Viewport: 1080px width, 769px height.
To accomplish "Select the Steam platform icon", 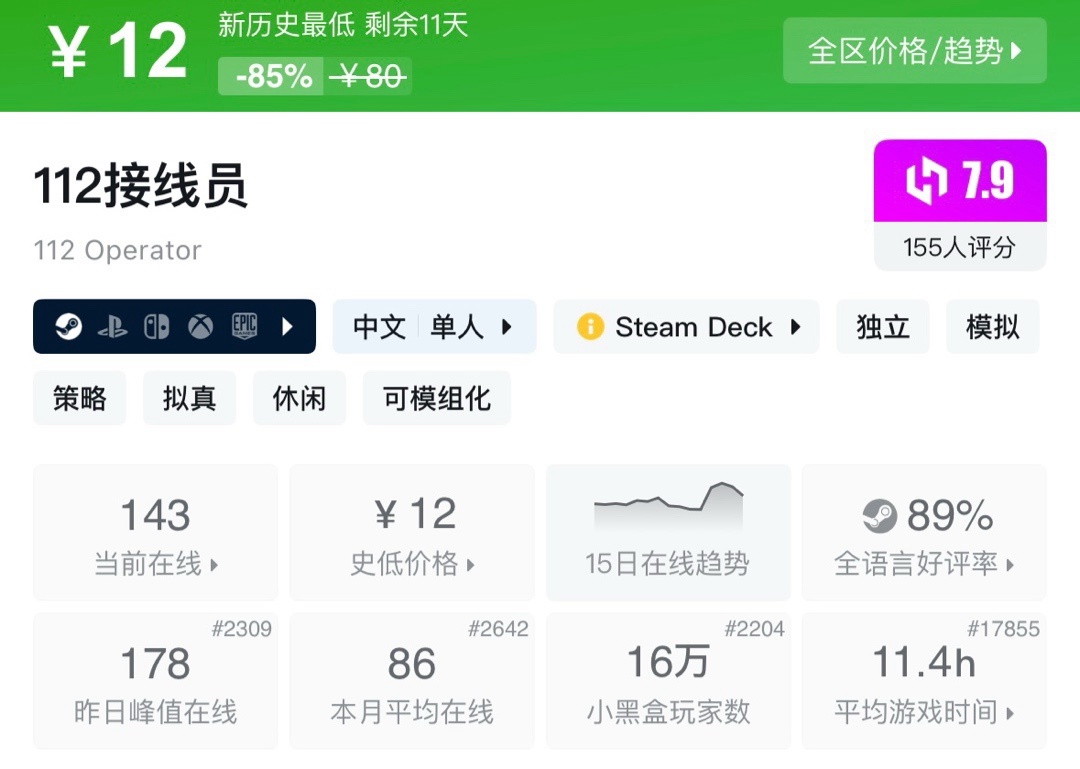I will pos(68,326).
